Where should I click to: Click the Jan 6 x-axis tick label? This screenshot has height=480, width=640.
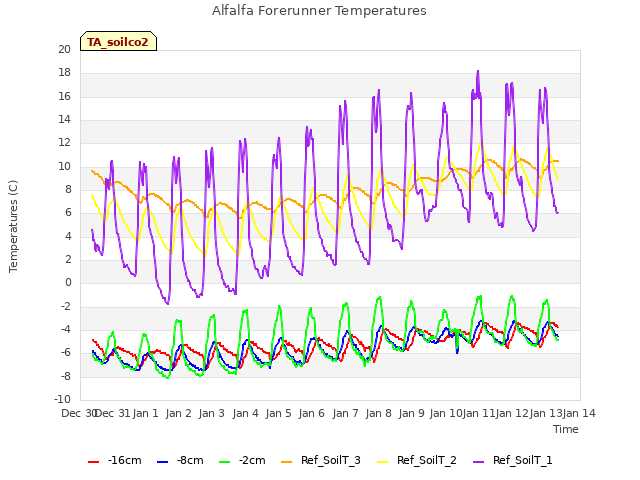312,413
